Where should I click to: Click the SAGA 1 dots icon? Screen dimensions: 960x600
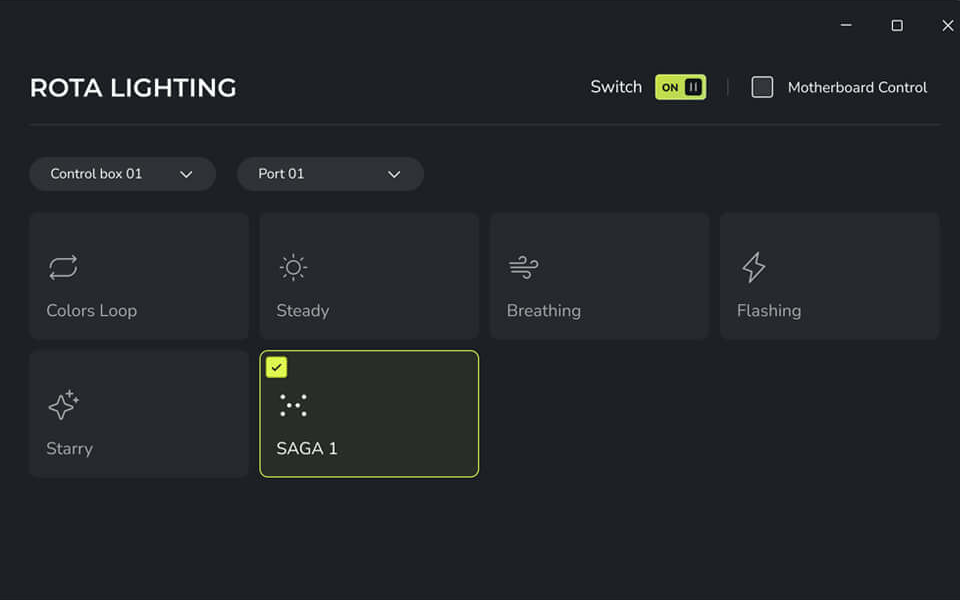click(x=293, y=405)
